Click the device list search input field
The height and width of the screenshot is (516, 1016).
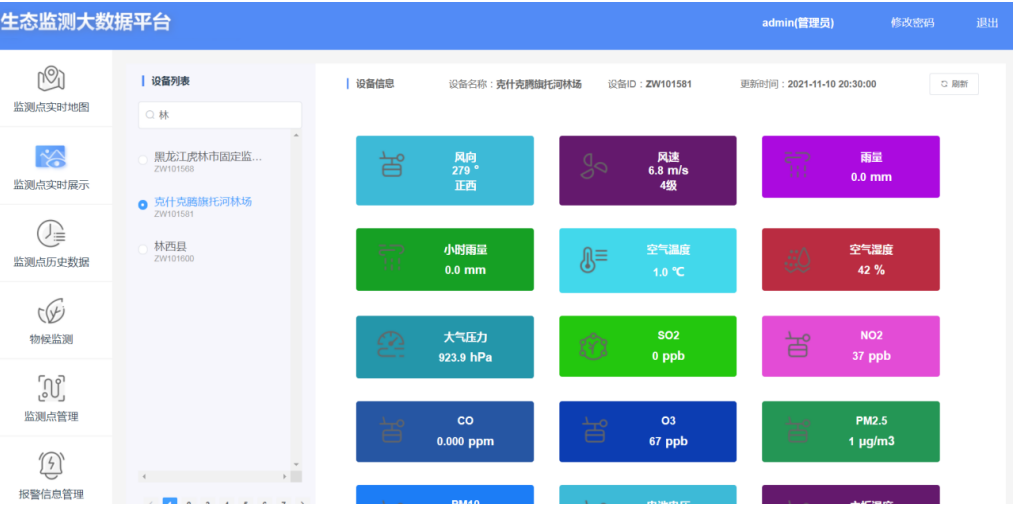220,115
